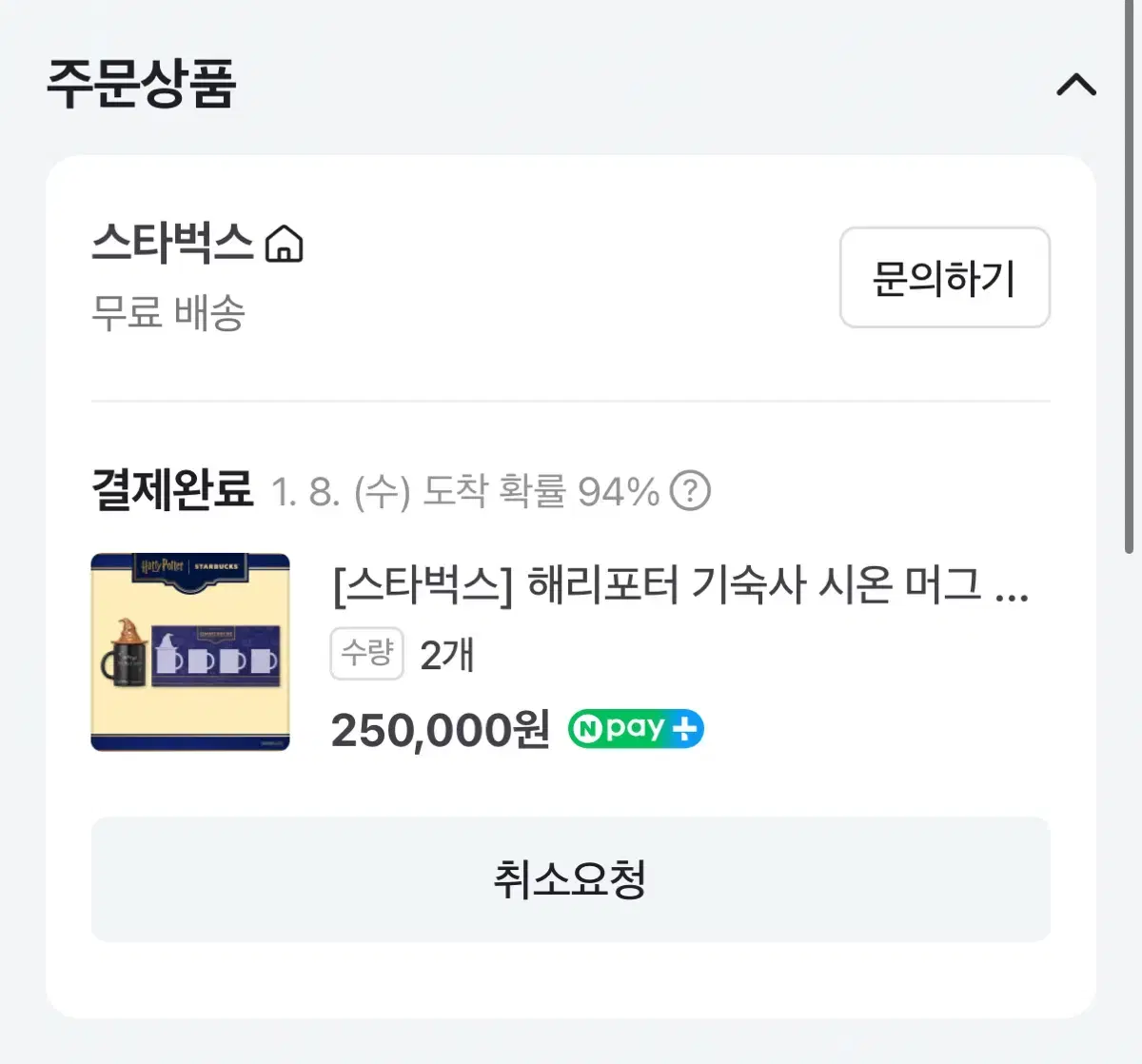
Task: Open the arrival probability help icon
Action: tap(690, 491)
